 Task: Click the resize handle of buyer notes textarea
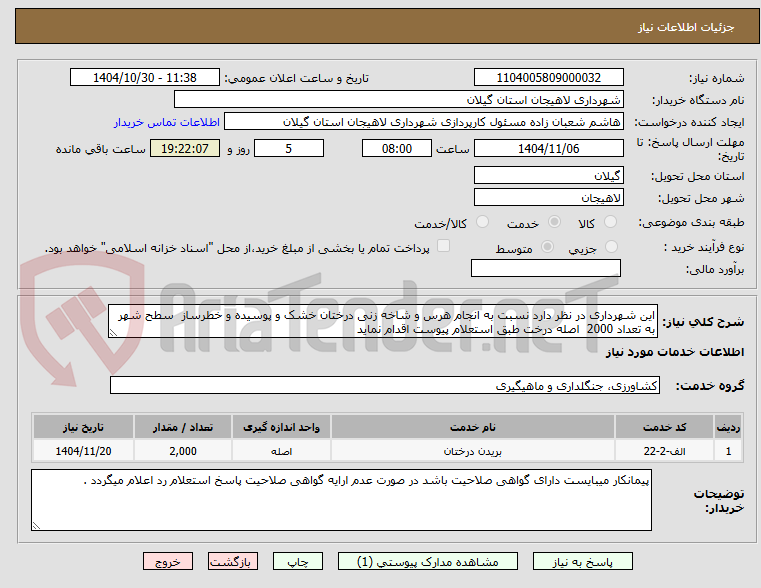[x=36, y=525]
